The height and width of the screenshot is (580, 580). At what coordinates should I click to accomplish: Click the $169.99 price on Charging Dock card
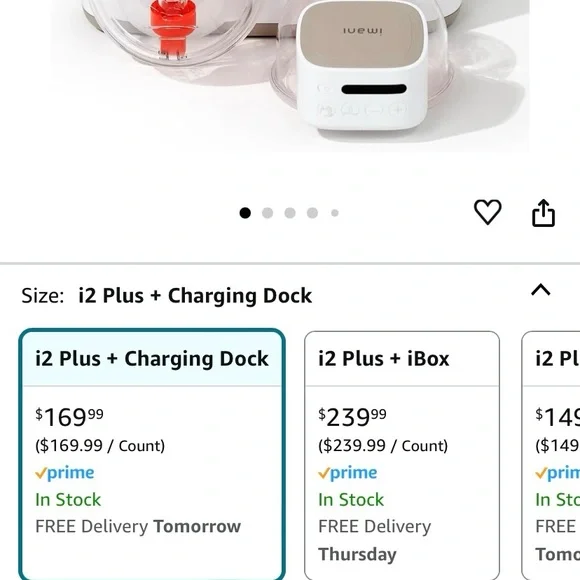pos(69,417)
